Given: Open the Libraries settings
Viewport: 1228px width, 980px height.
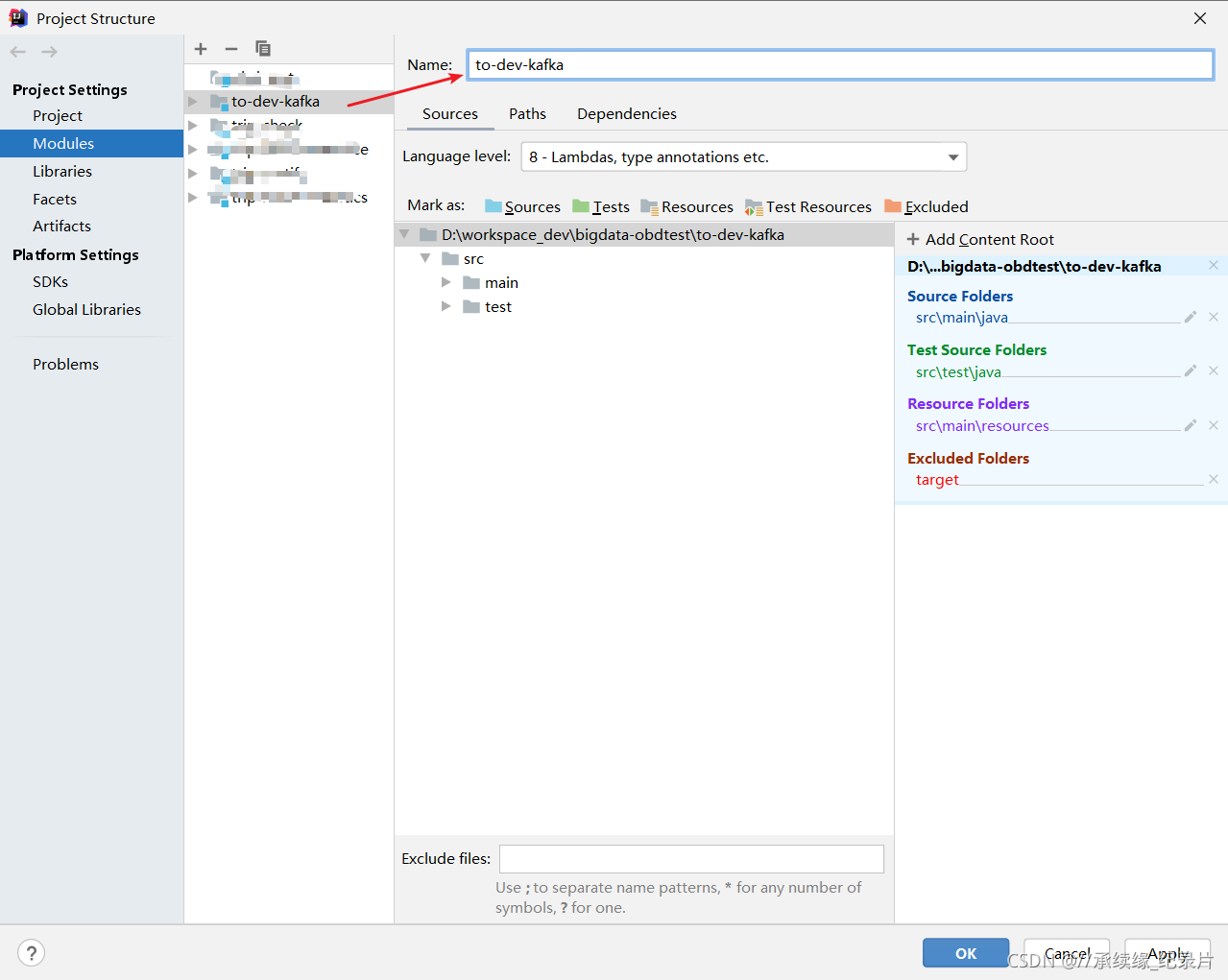Looking at the screenshot, I should 62,171.
